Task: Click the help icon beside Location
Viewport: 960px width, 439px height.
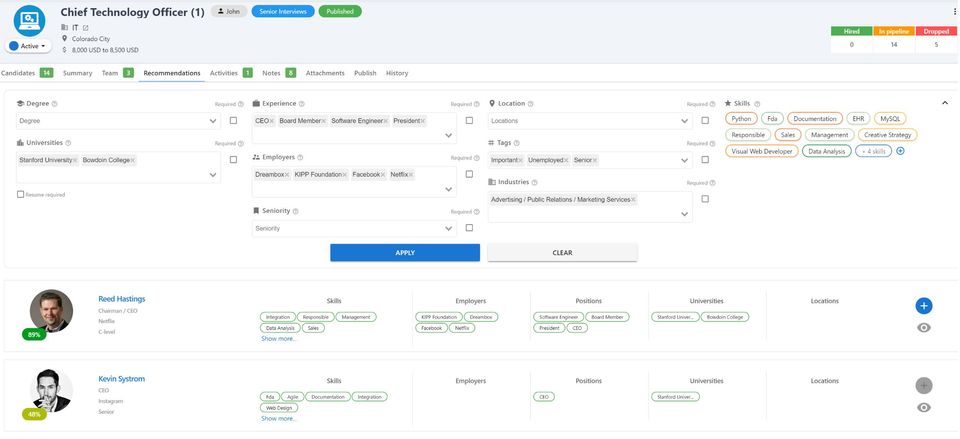Action: tap(530, 104)
